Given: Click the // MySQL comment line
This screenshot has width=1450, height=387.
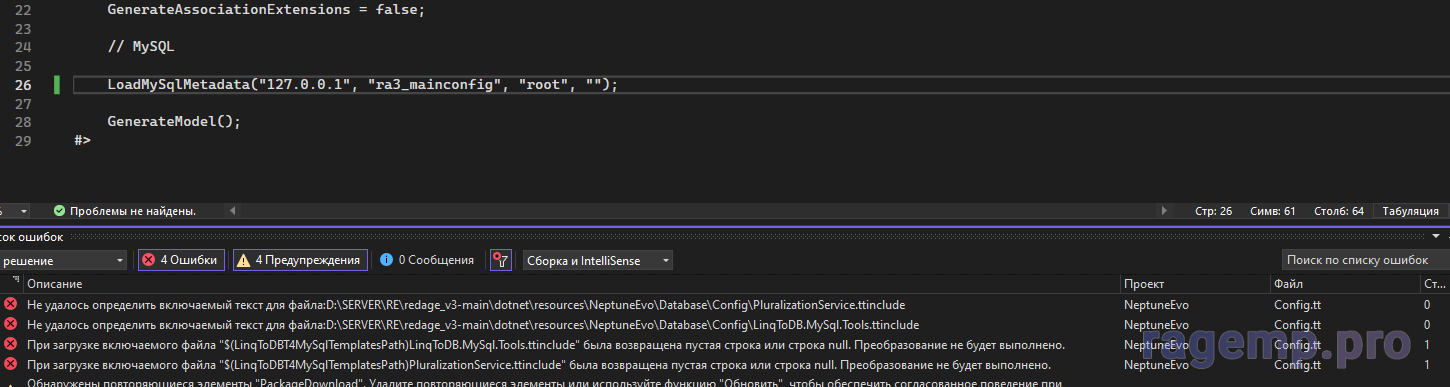Looking at the screenshot, I should click(141, 47).
